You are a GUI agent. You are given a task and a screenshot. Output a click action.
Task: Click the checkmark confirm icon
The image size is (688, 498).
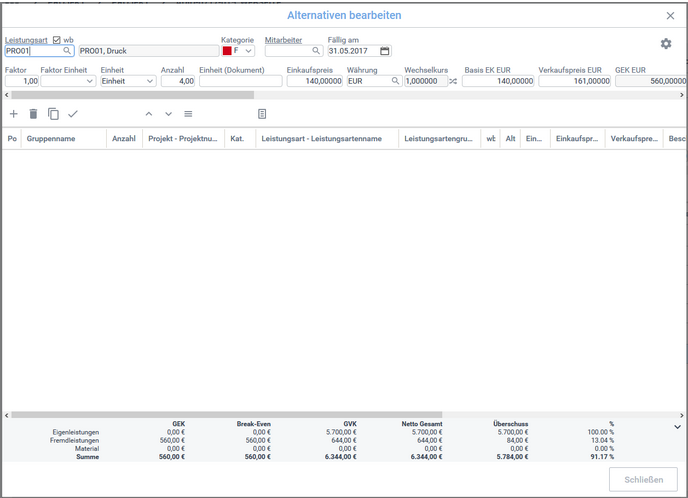(x=73, y=114)
